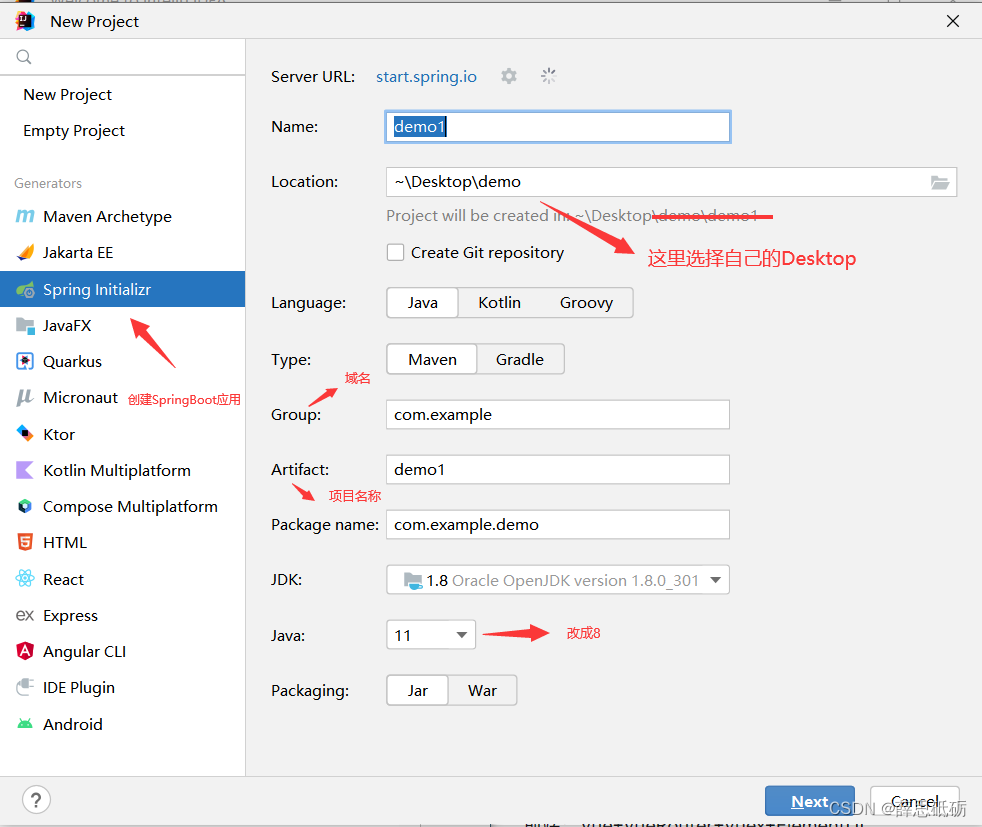Click the Angular CLI icon
982x827 pixels.
[x=25, y=651]
